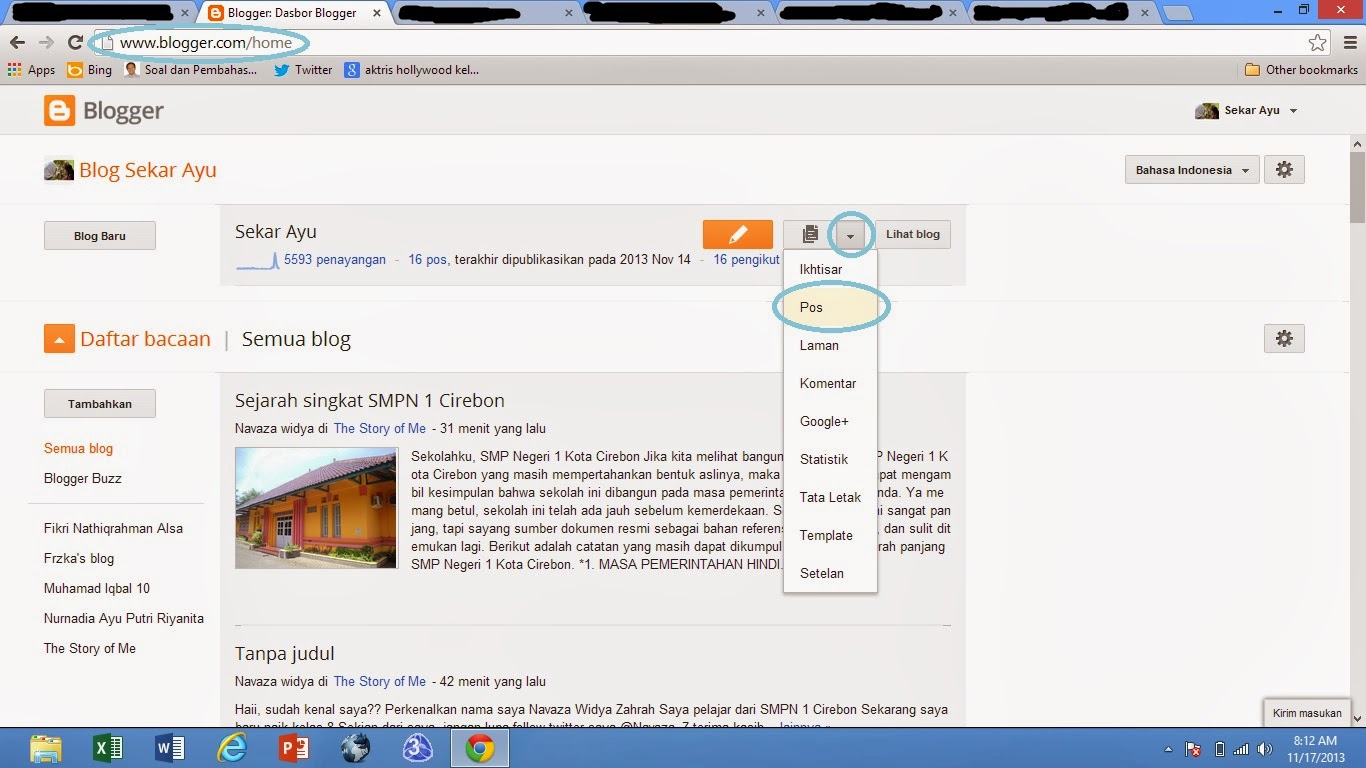Screen dimensions: 1366x768
Task: Open the Other bookmarks folder
Action: (1301, 70)
